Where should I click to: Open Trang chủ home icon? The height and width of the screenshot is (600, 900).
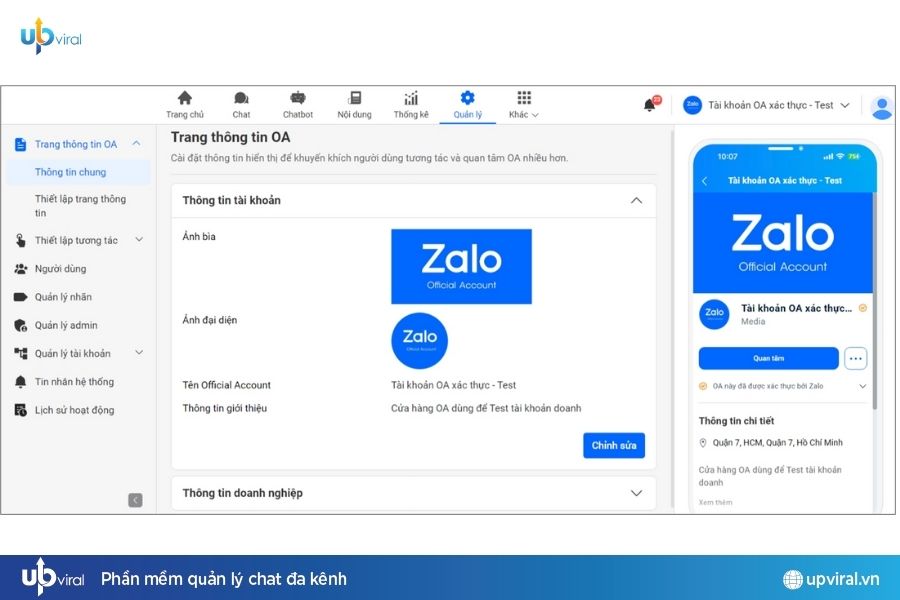(184, 98)
